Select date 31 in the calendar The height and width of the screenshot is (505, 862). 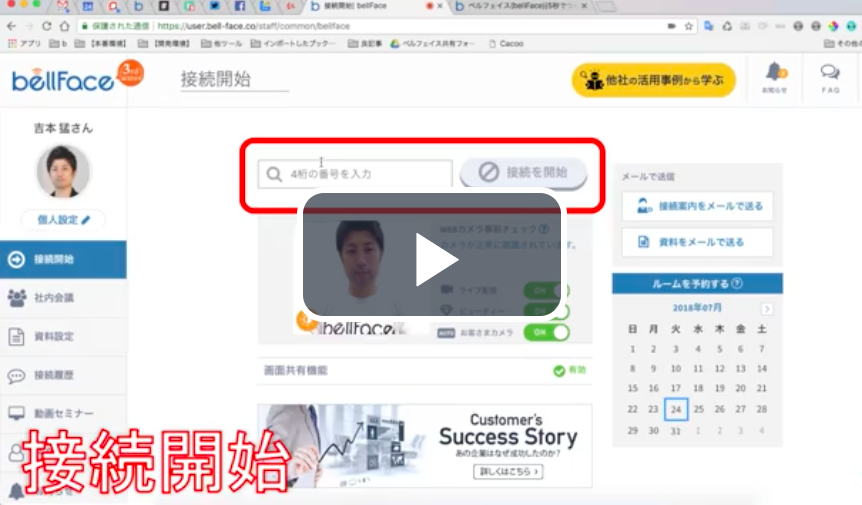point(676,431)
